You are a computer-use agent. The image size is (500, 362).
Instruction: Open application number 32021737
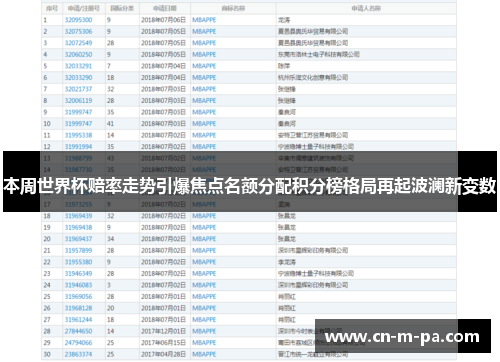78,89
